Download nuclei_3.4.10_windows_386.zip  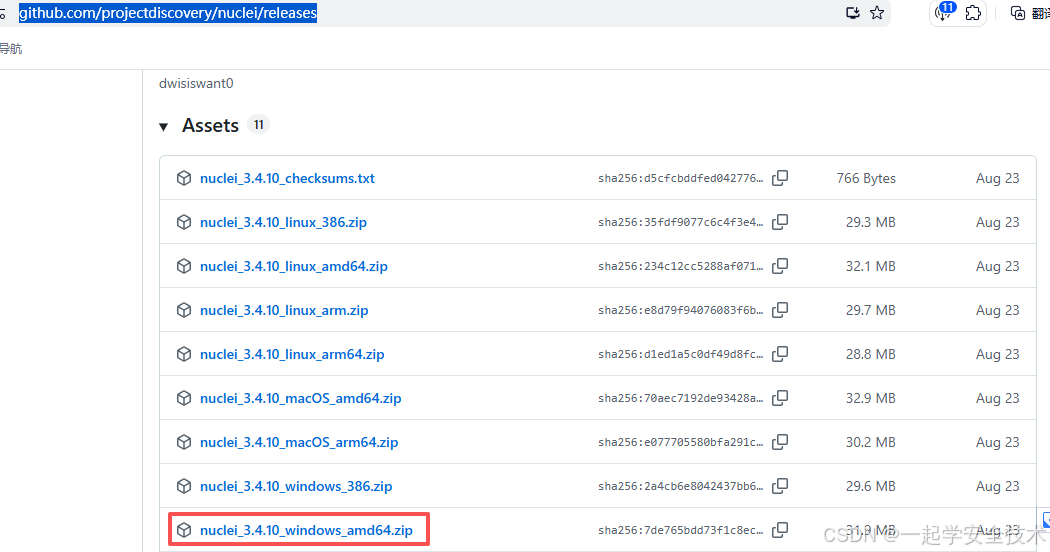tap(296, 486)
